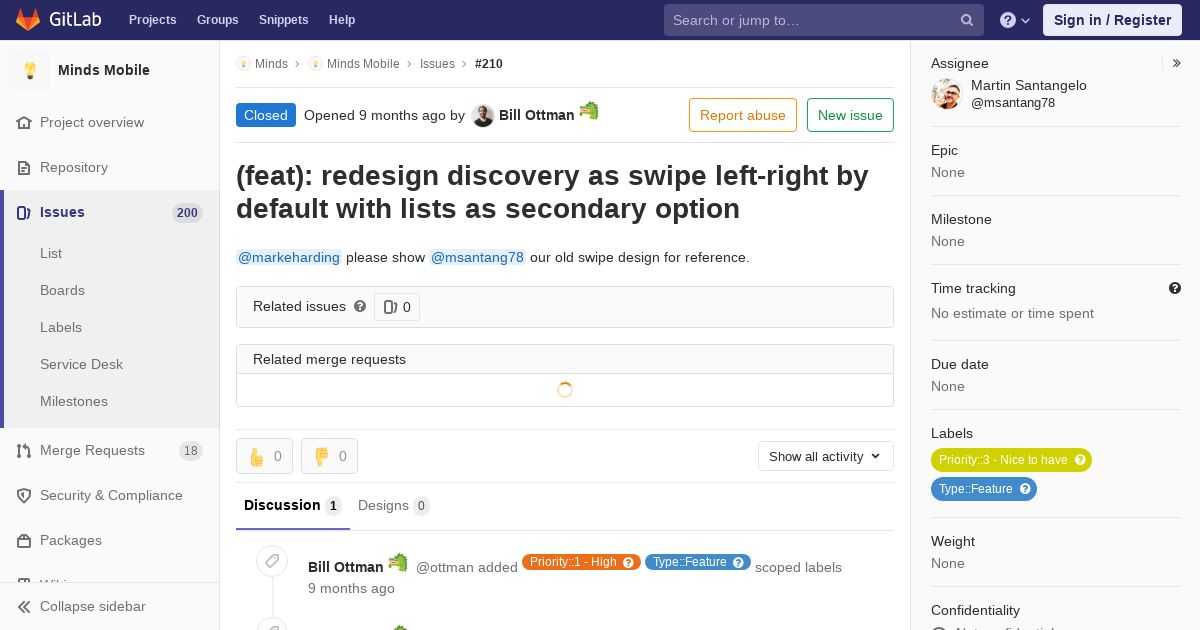Click the label icon on first activity note
This screenshot has width=1200, height=630.
[x=272, y=561]
